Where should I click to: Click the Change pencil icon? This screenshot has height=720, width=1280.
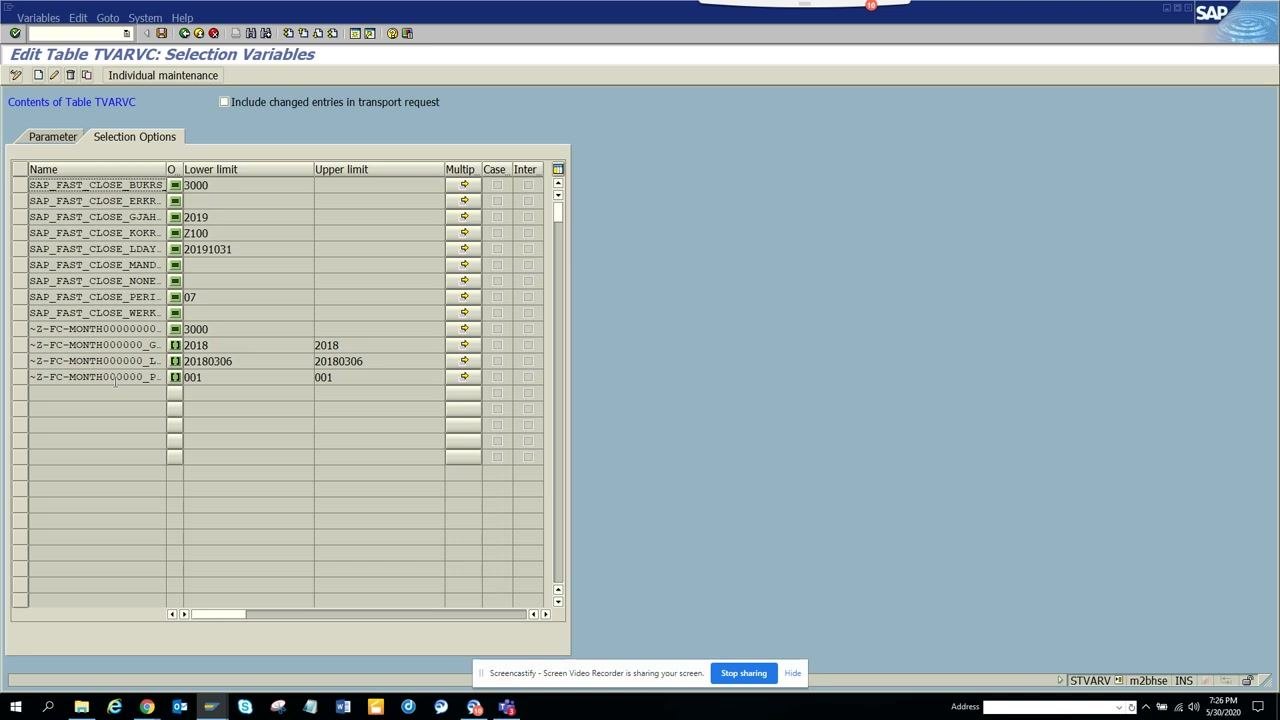tap(54, 75)
